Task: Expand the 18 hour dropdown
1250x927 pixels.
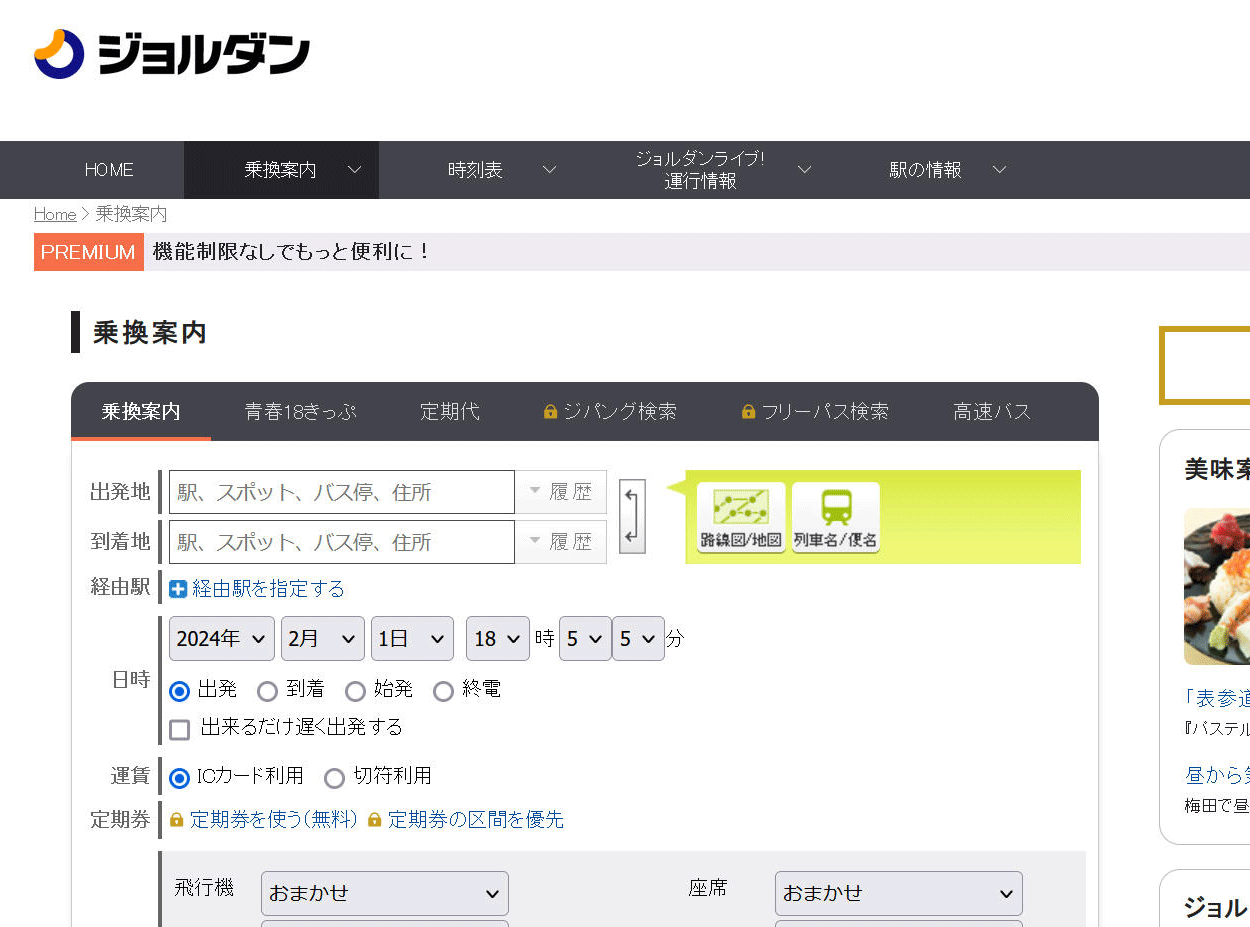Action: 497,639
